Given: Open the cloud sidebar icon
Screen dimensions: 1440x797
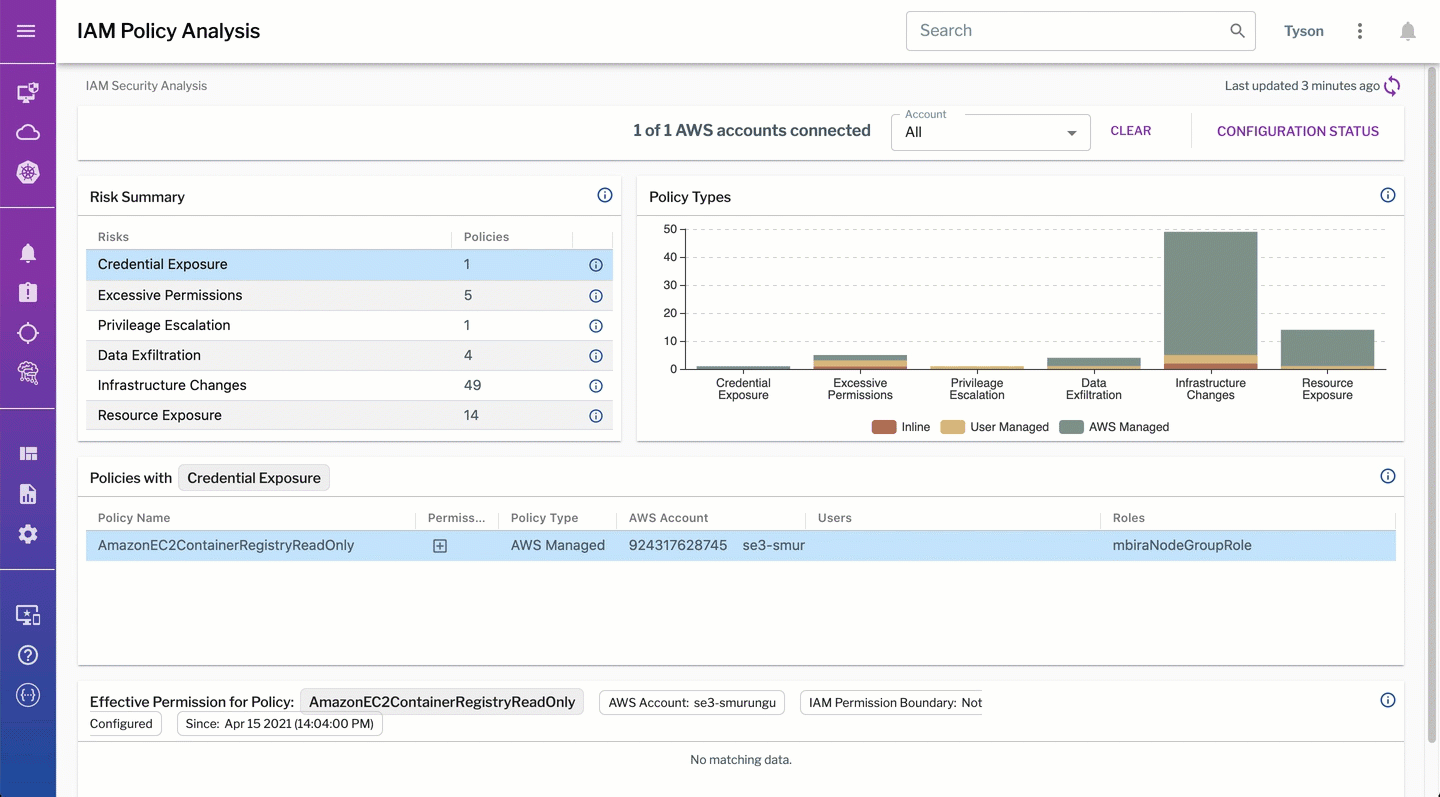Looking at the screenshot, I should [28, 133].
